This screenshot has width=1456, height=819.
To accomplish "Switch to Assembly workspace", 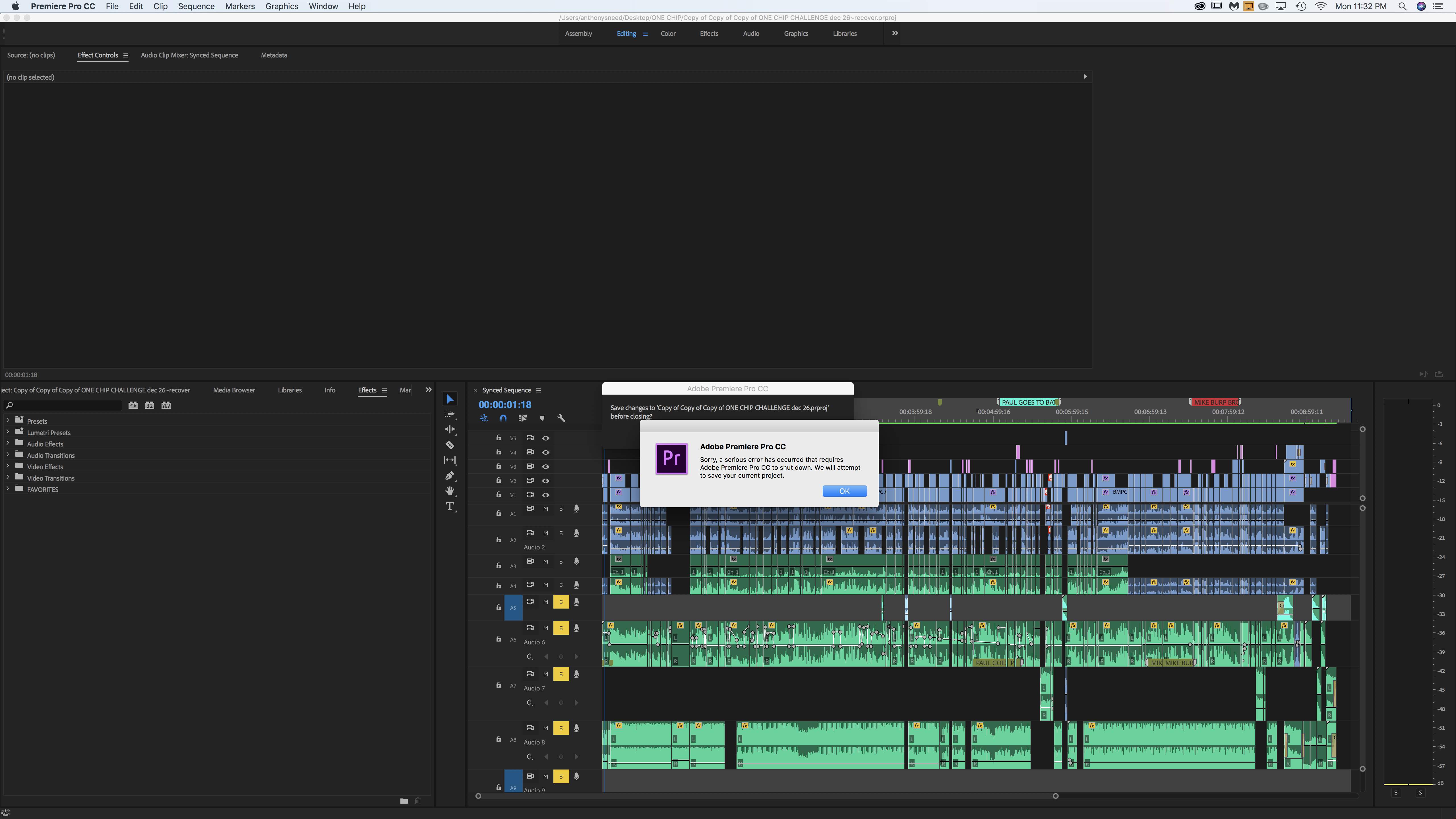I will 578,33.
